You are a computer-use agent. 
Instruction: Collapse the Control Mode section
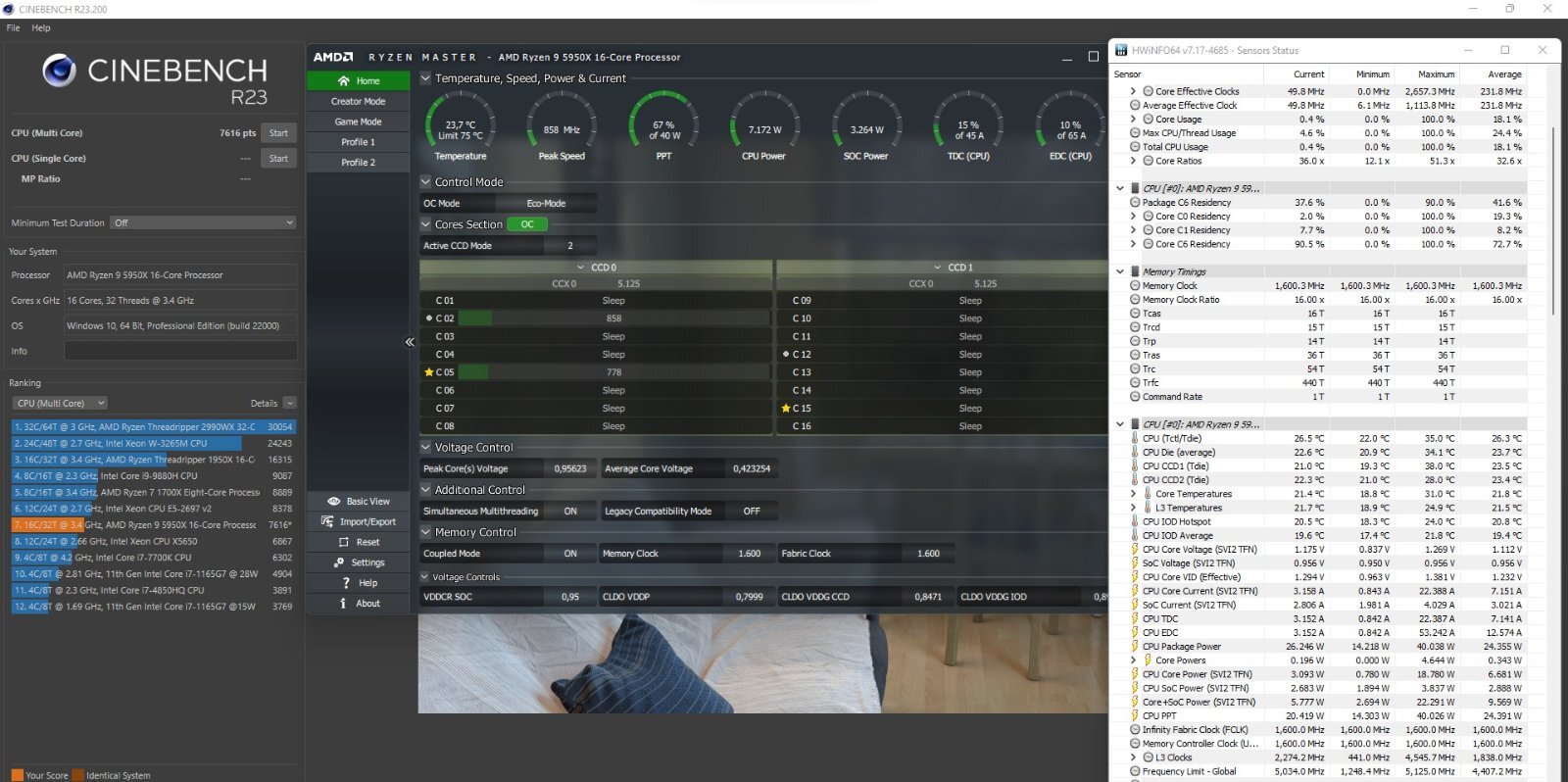(x=426, y=182)
